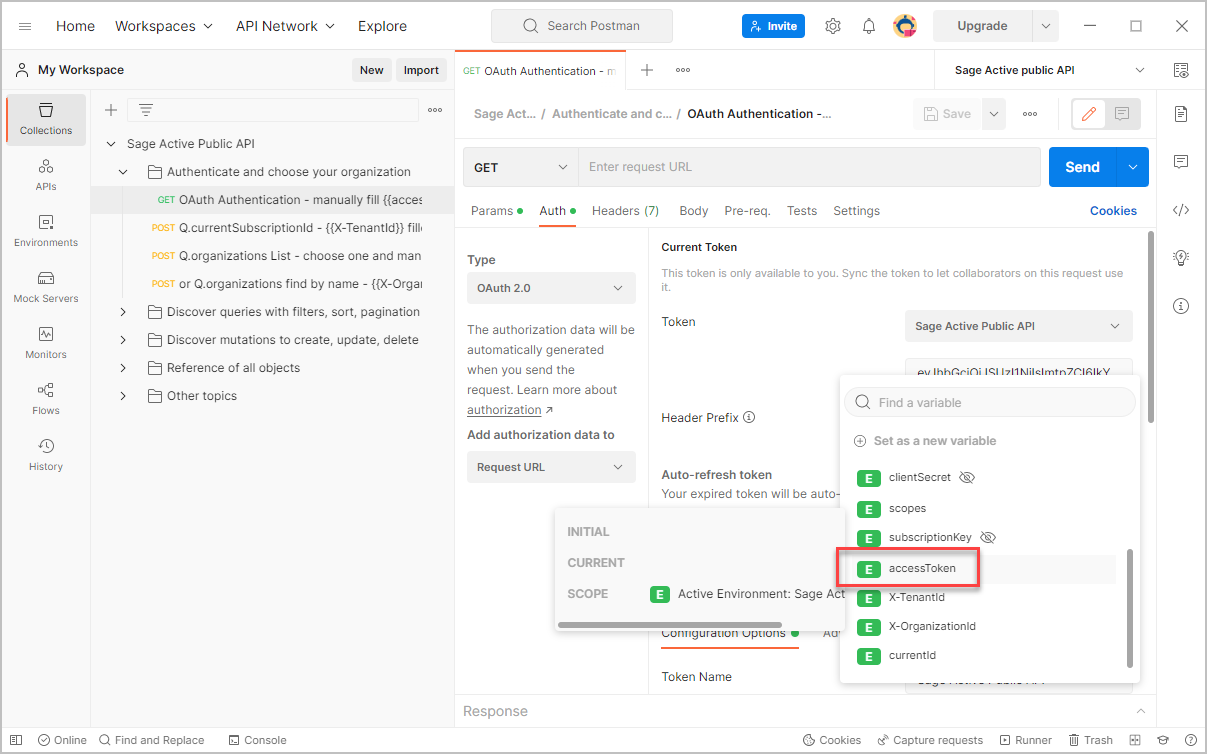
Task: Open the API Network dropdown
Action: tap(286, 26)
